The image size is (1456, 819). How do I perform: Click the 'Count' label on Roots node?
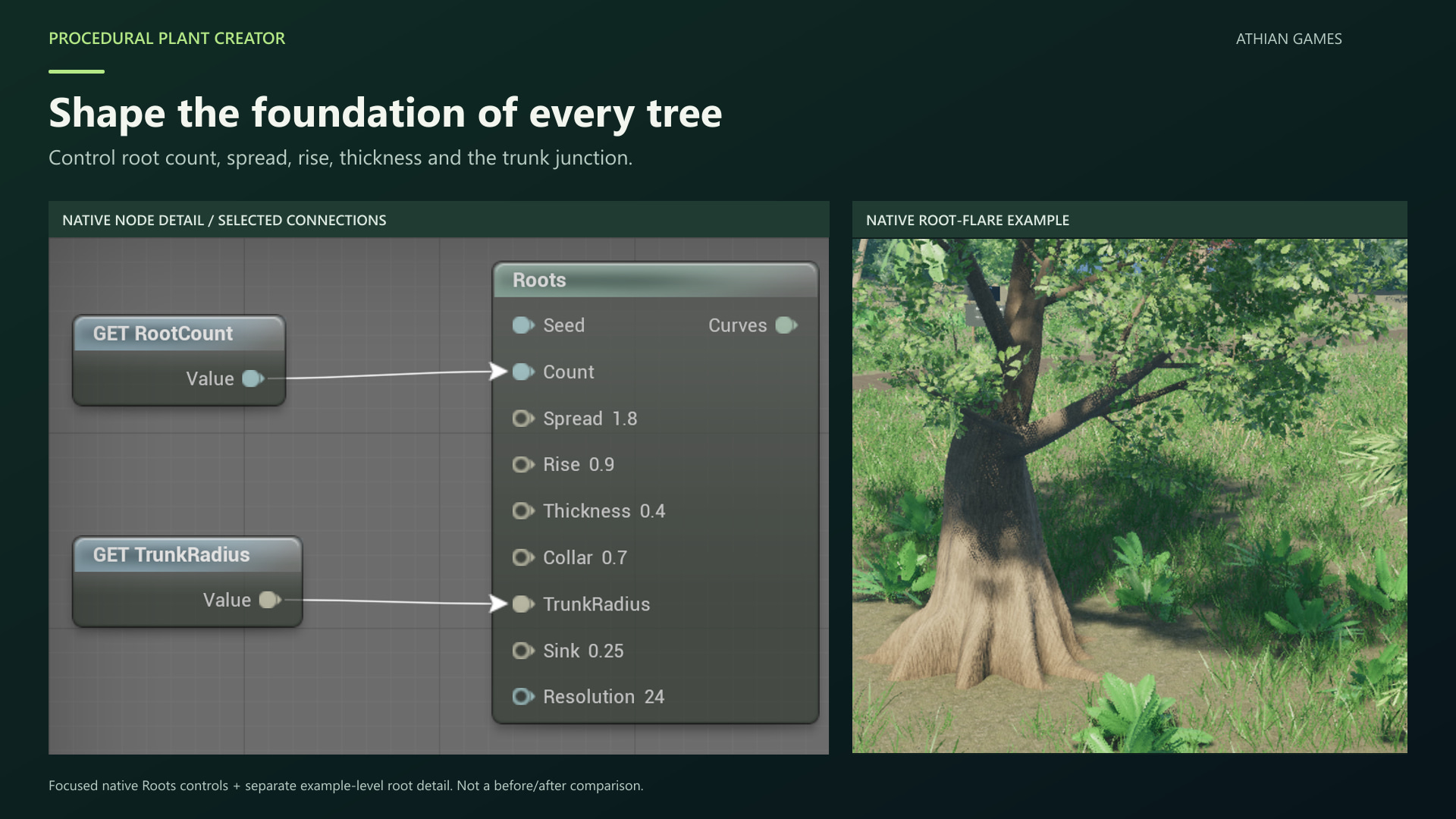pyautogui.click(x=568, y=372)
